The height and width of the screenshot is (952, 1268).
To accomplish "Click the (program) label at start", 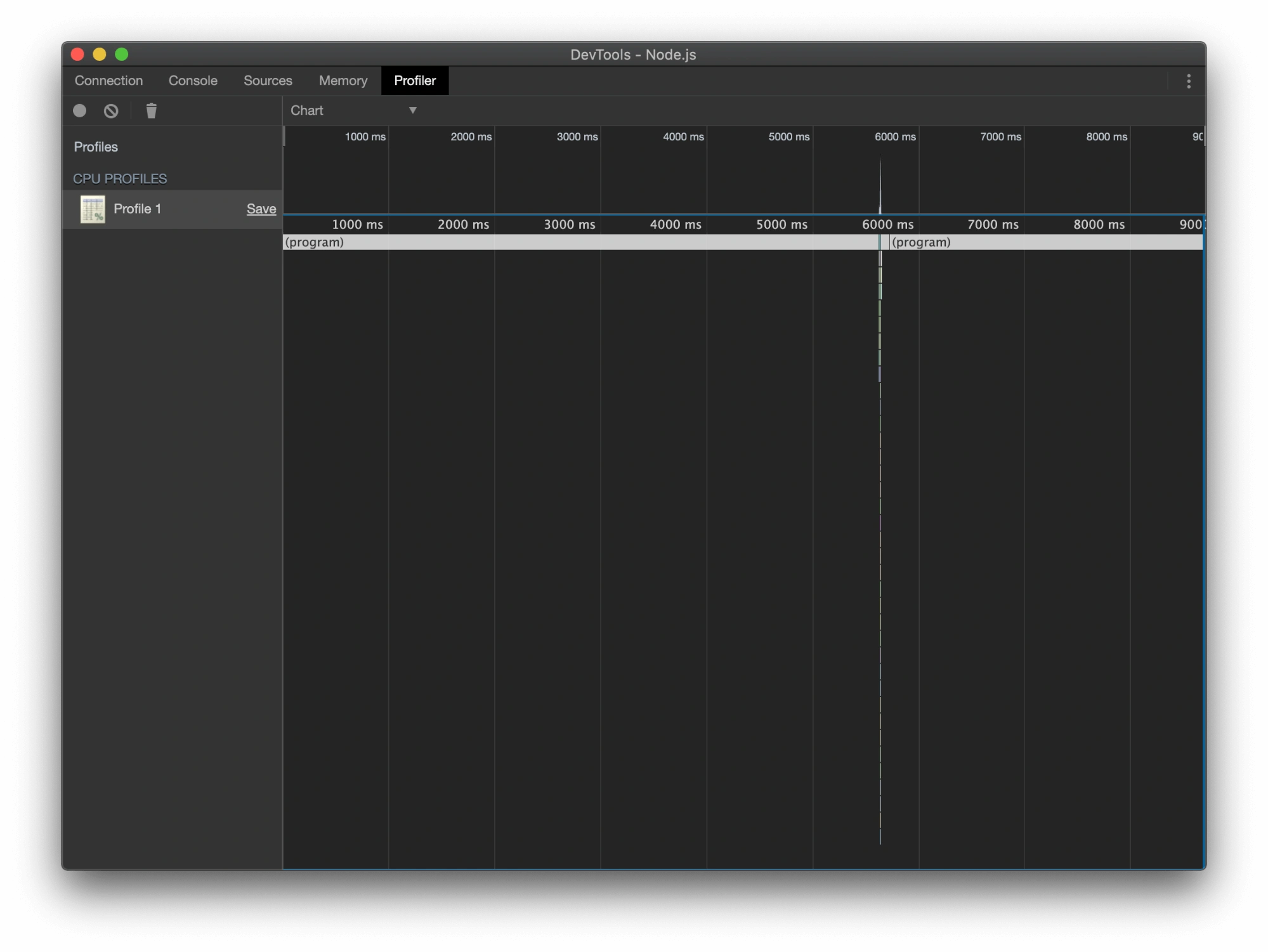I will [x=314, y=242].
